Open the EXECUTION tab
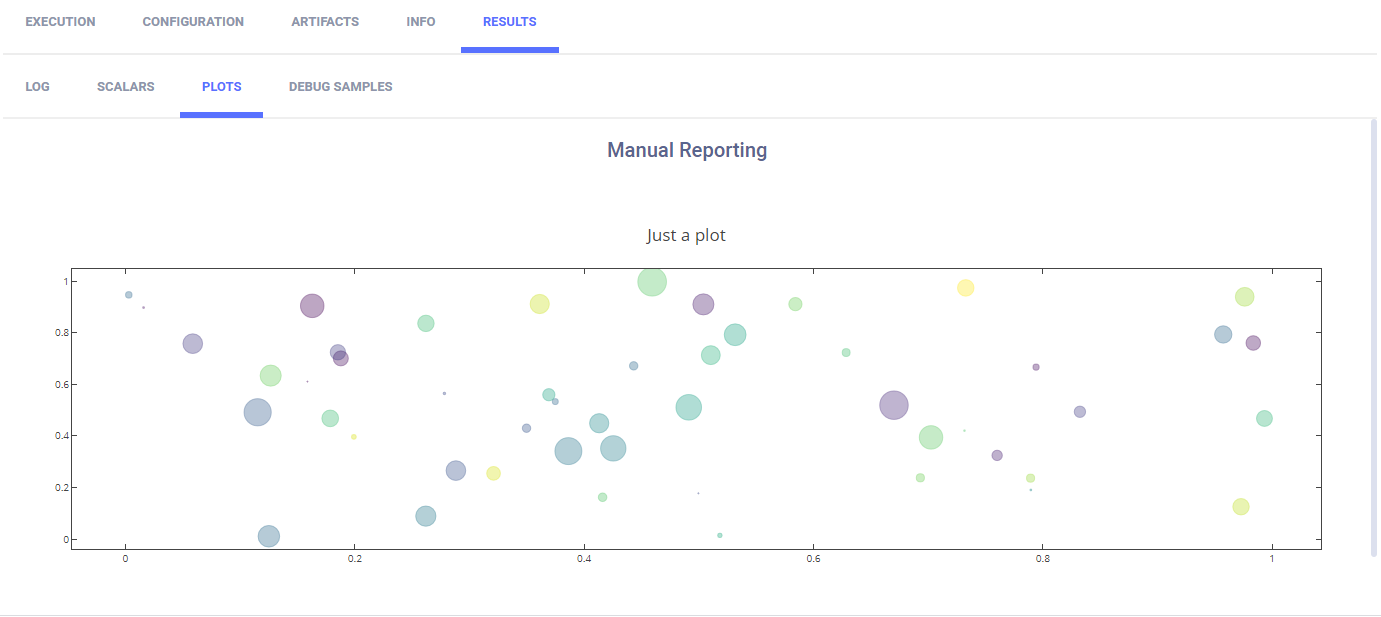The height and width of the screenshot is (617, 1381). tap(60, 22)
